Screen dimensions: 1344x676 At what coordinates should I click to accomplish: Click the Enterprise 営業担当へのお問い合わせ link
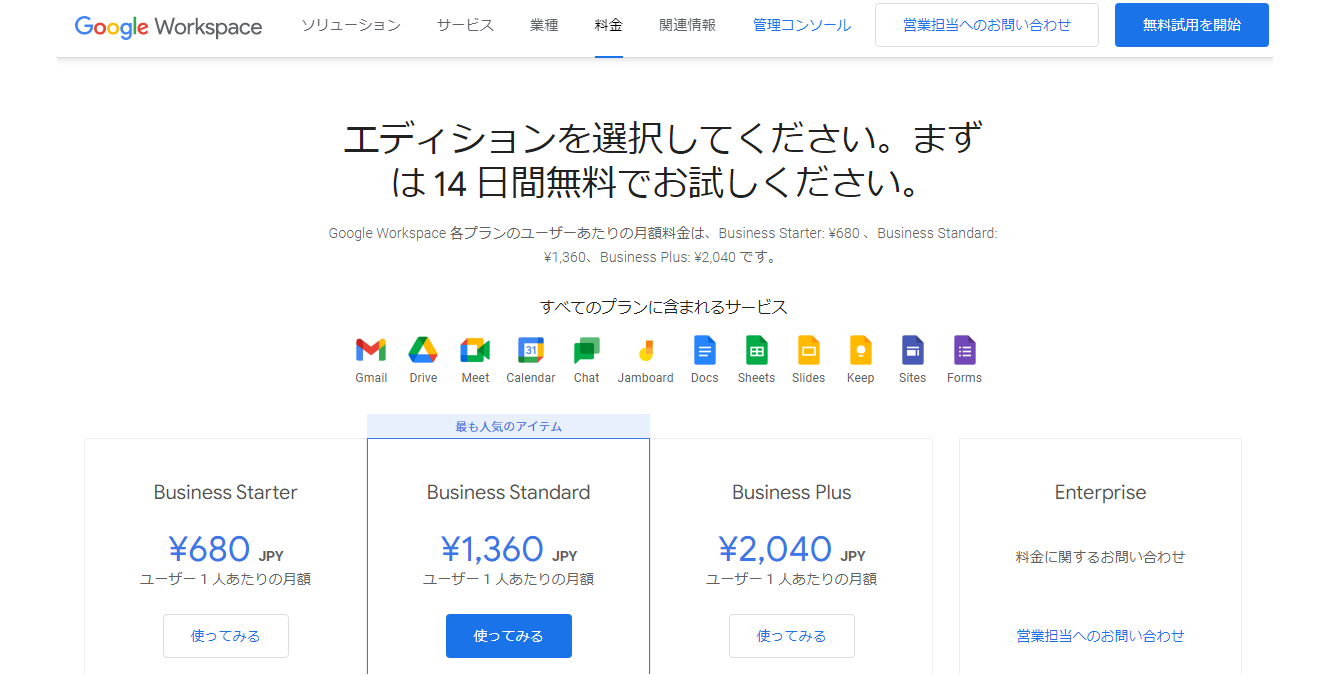click(1100, 636)
